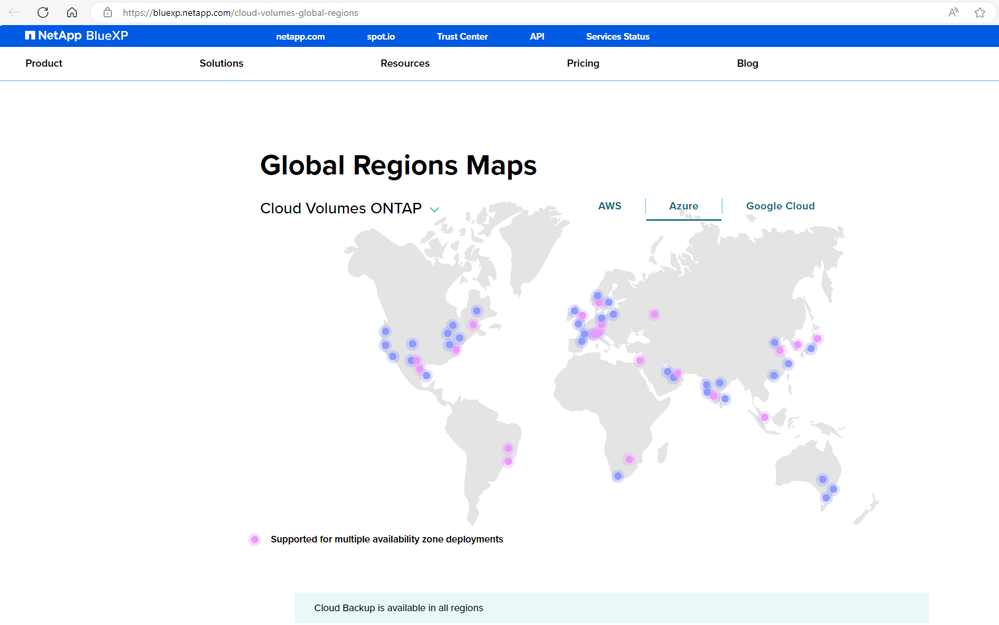Select the Google Cloud tab
This screenshot has width=999, height=625.
coord(780,206)
